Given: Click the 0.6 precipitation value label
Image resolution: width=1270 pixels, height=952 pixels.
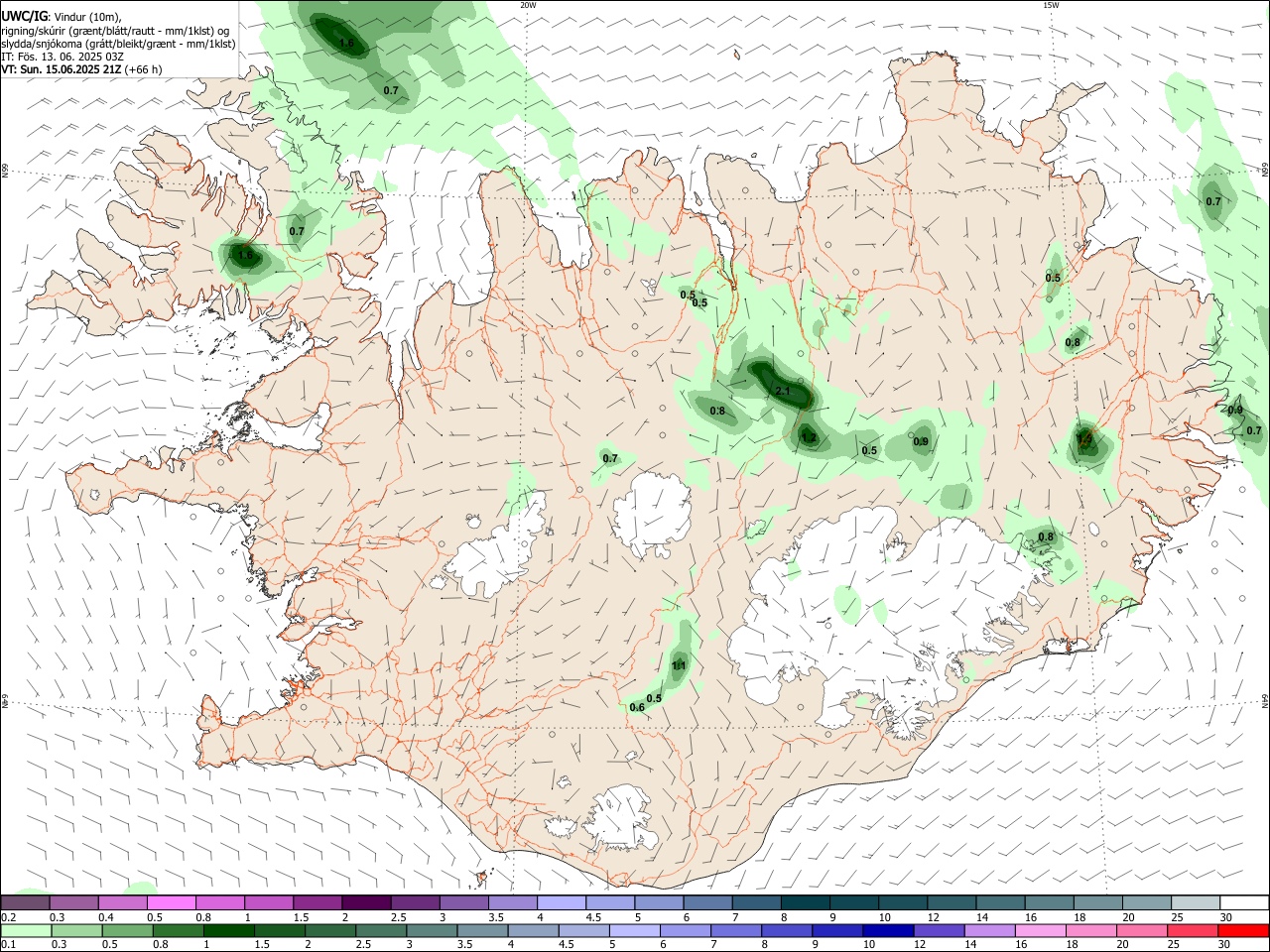Looking at the screenshot, I should (x=637, y=707).
